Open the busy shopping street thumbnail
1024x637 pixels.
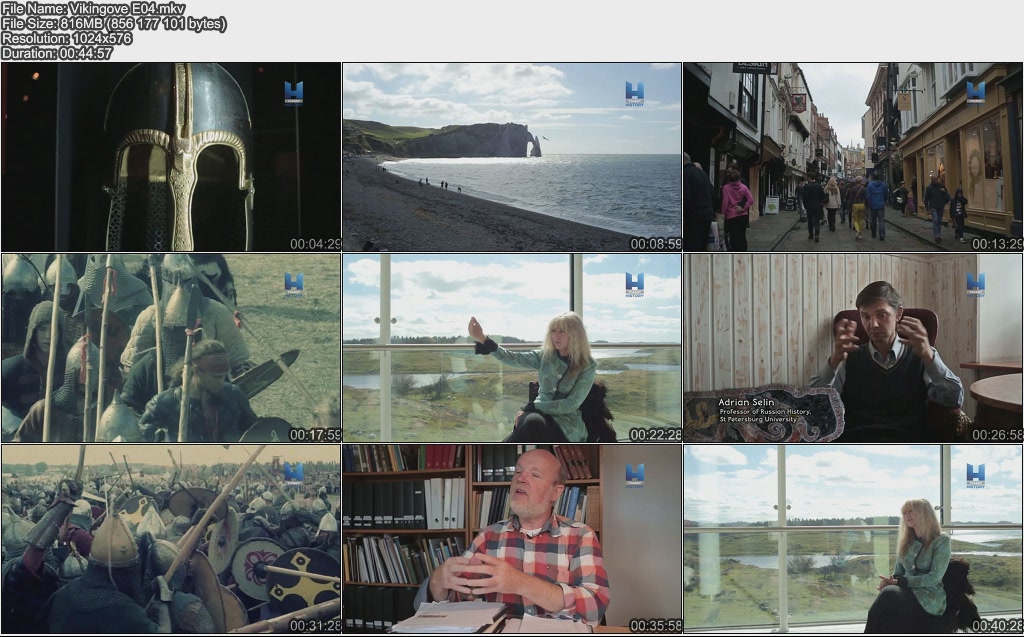pos(852,155)
